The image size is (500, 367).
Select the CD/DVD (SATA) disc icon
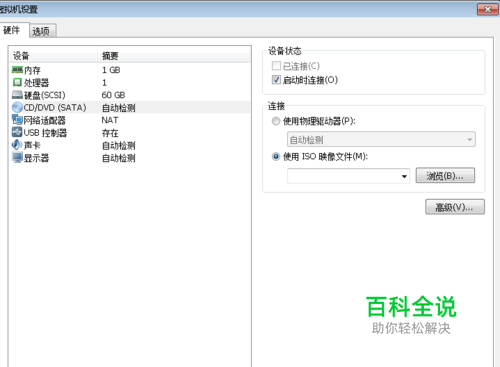17,107
